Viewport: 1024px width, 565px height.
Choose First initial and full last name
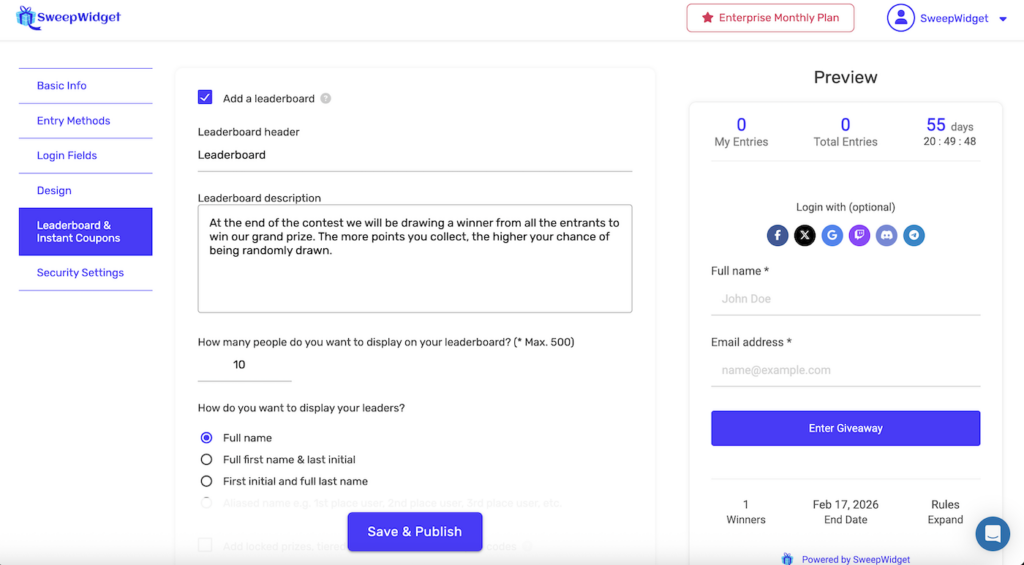(207, 482)
